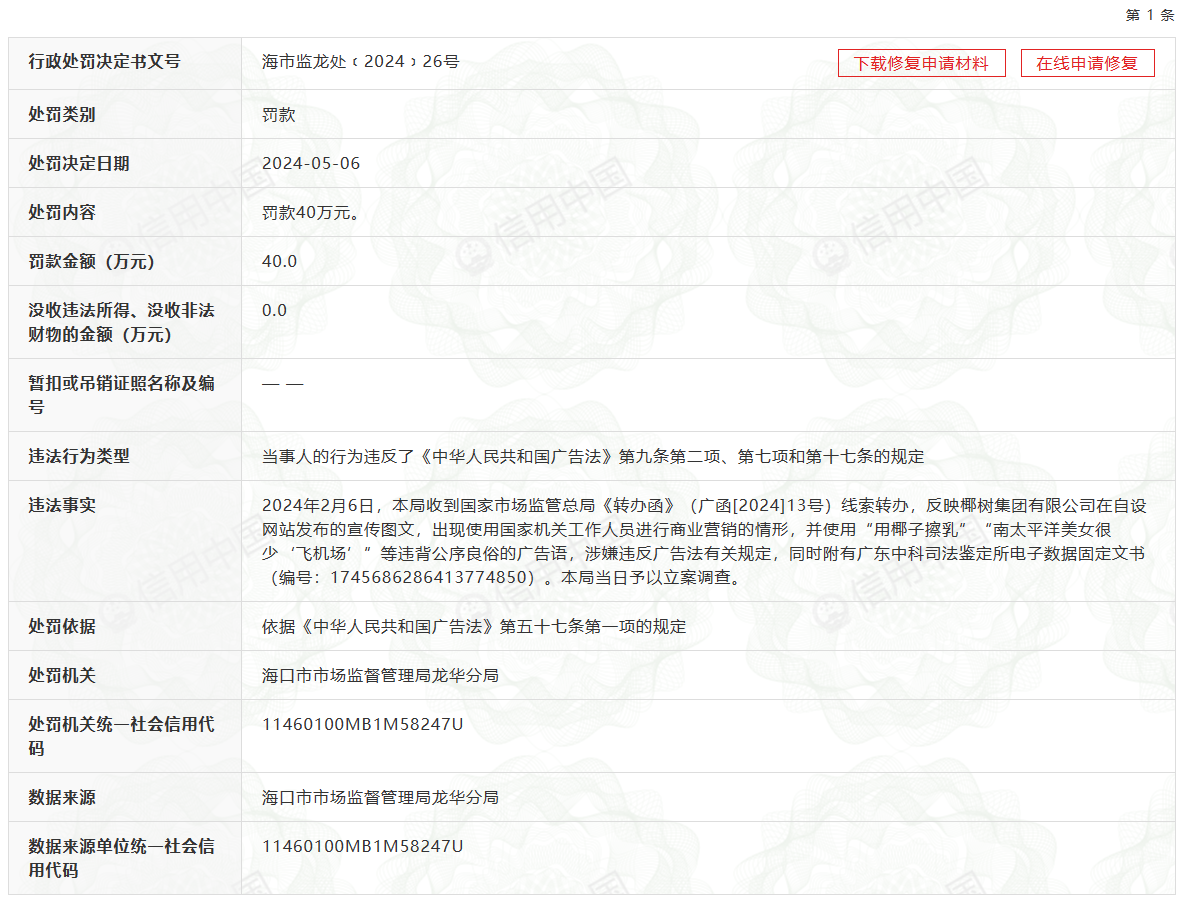Click the 处罚机关 label

point(62,675)
